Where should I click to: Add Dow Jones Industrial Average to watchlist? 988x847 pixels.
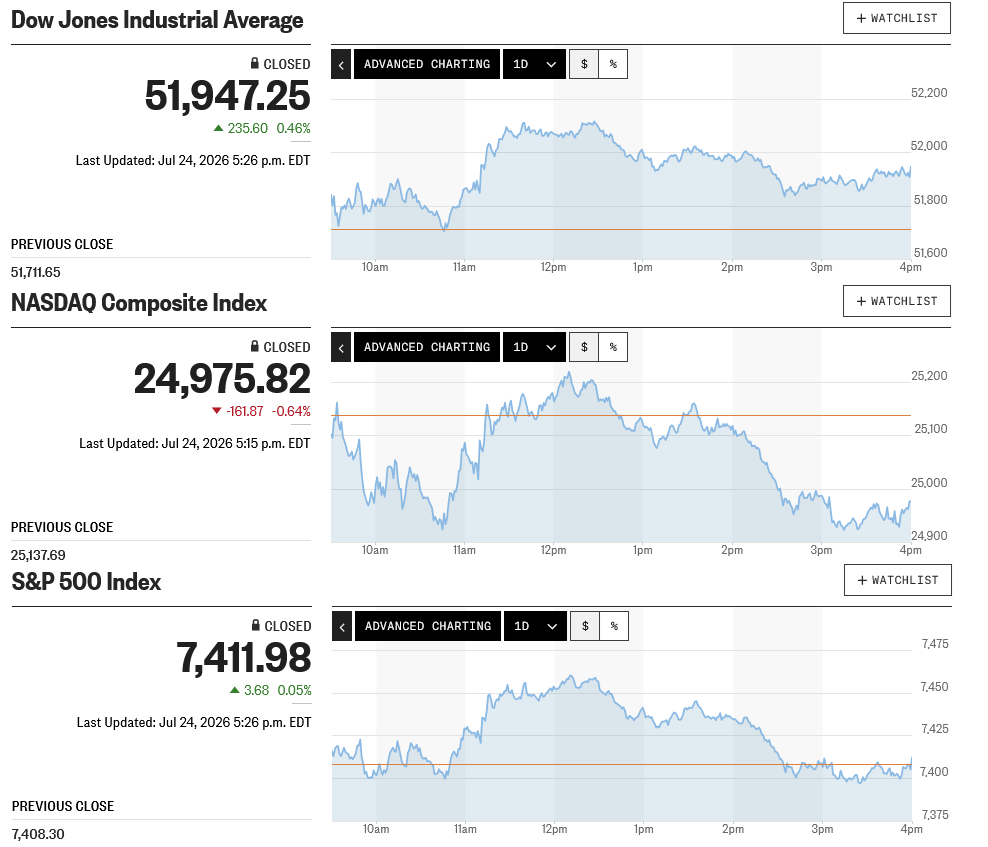pos(897,18)
